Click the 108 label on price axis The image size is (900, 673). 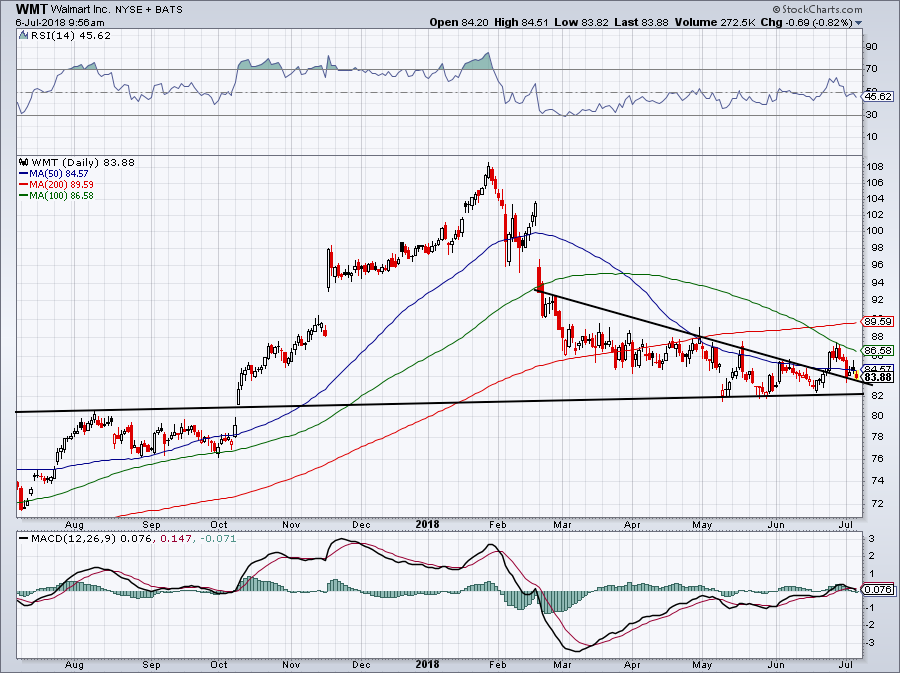pyautogui.click(x=875, y=168)
